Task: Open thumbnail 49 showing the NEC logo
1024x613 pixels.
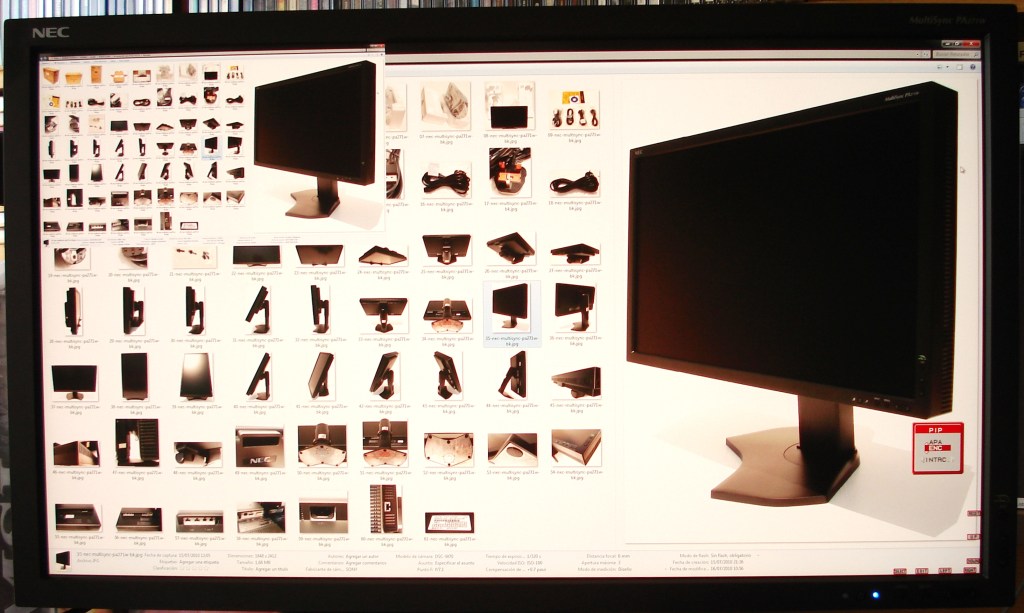Action: [x=259, y=445]
